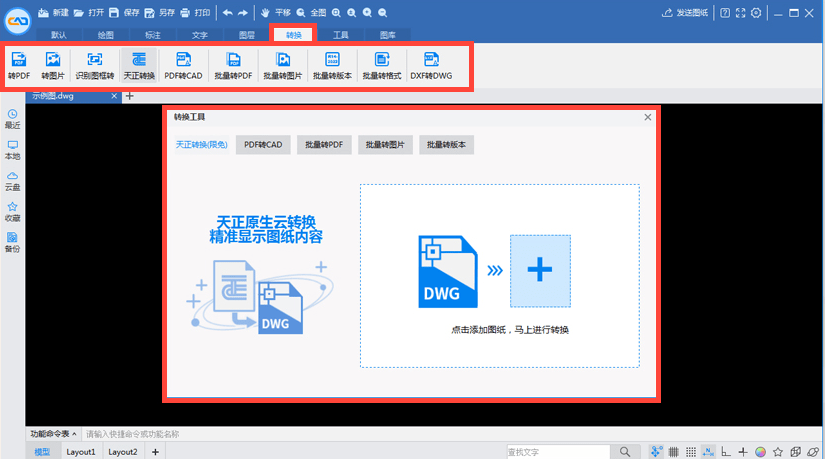Open 收藏 favorites in sidebar
Viewport: 825px width, 459px height.
pyautogui.click(x=13, y=212)
